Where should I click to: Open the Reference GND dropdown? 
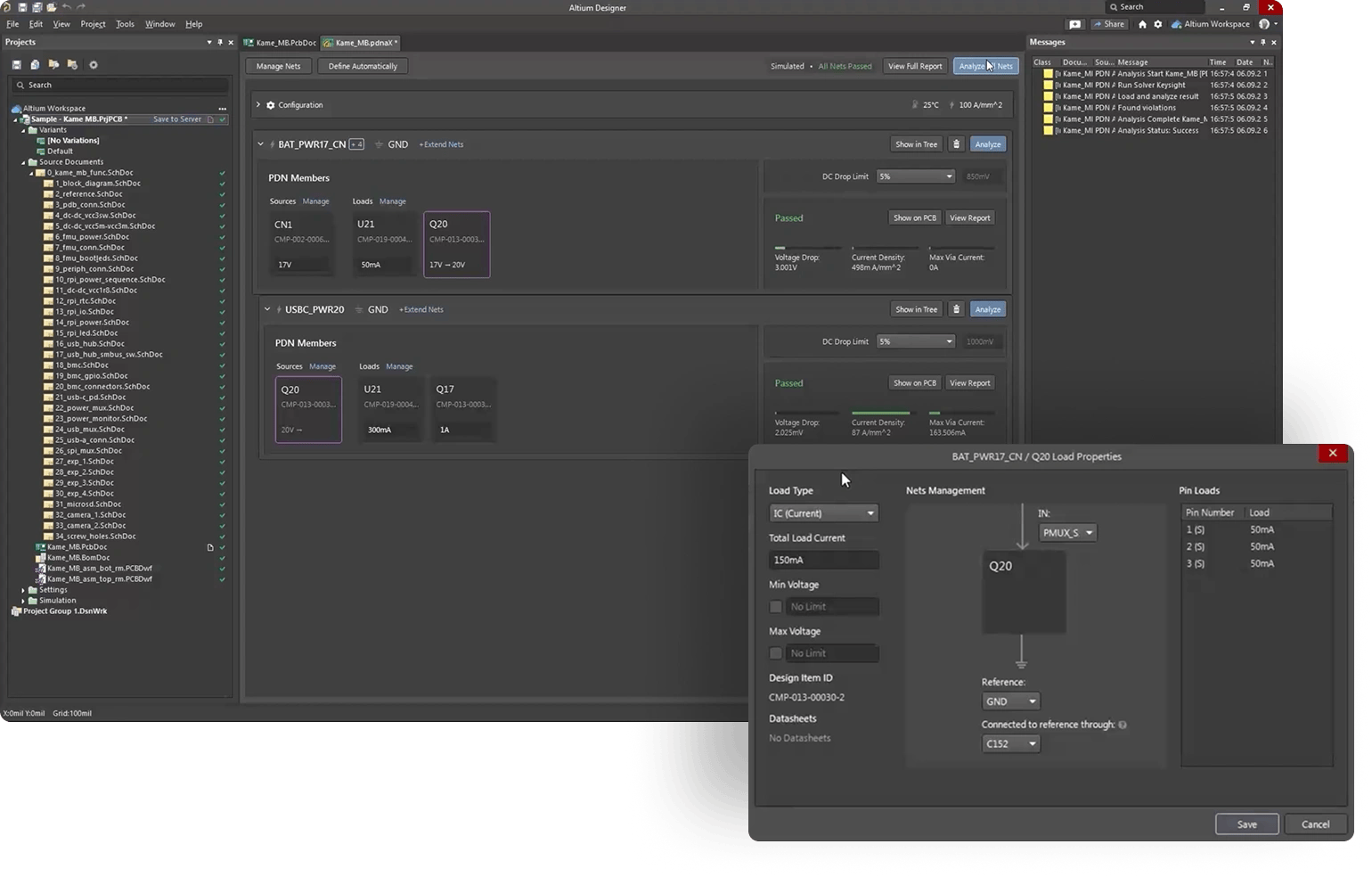[1010, 701]
